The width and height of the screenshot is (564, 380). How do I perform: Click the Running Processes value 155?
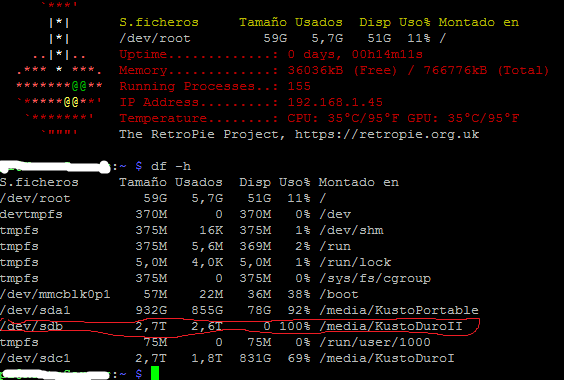299,86
